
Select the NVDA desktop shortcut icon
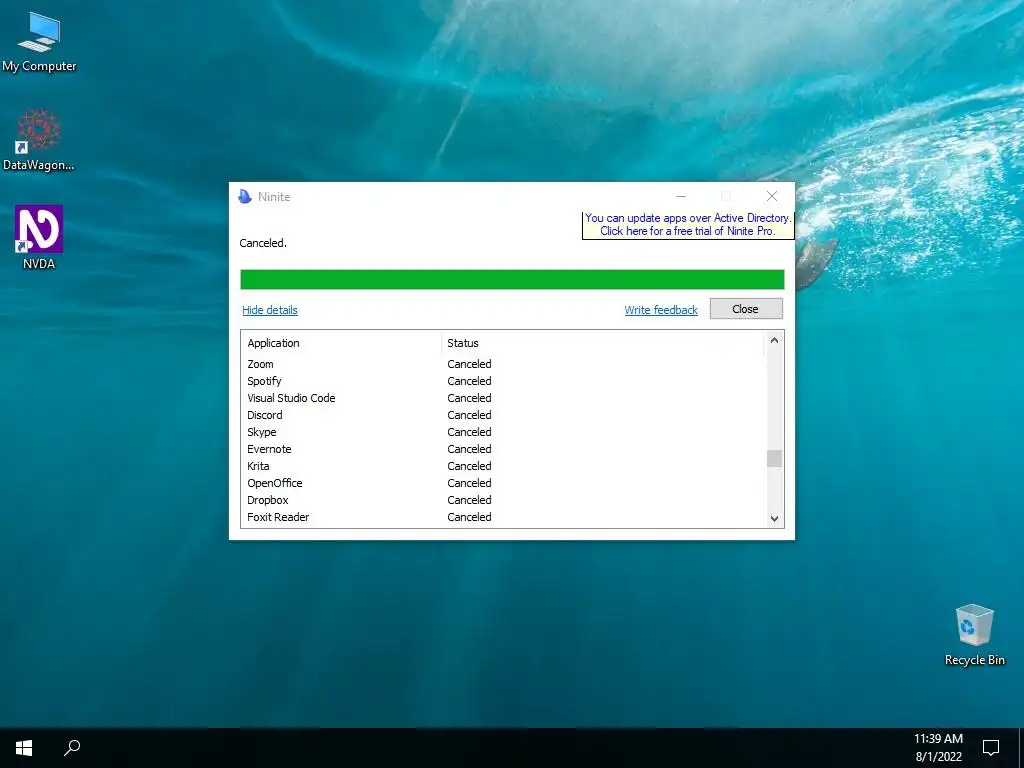click(x=39, y=238)
